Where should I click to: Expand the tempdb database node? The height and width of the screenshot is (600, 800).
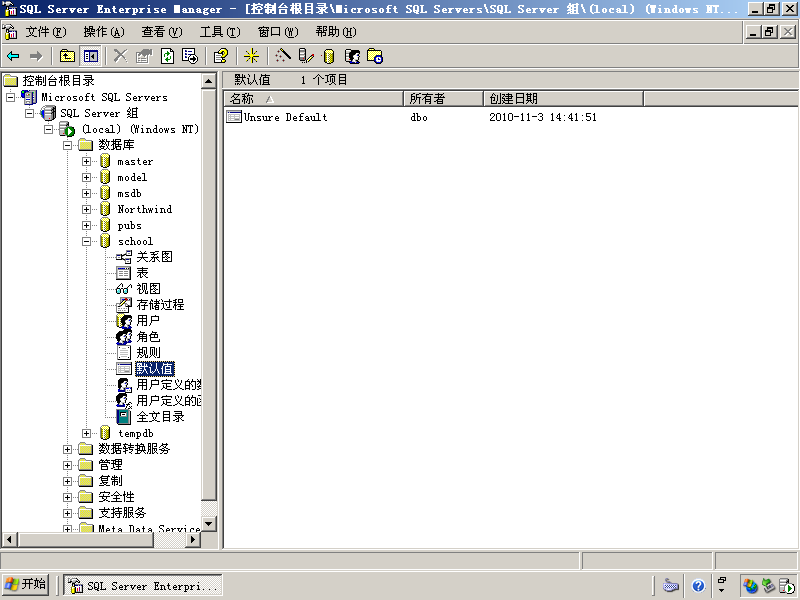coord(86,433)
